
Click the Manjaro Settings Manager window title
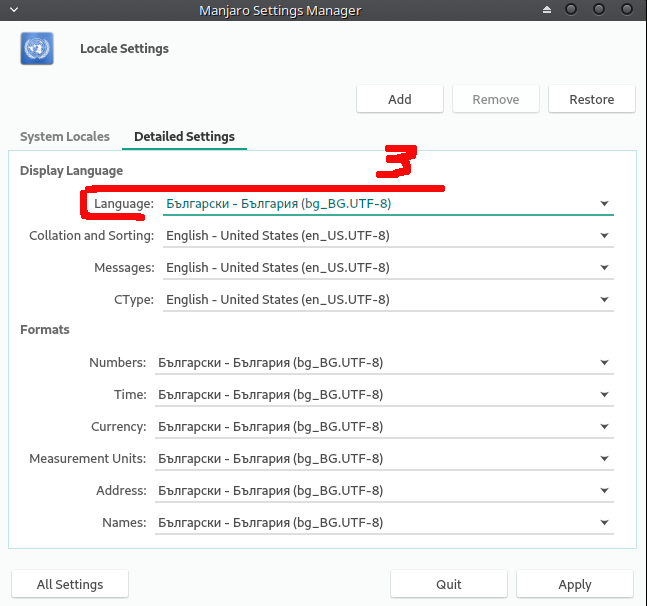pyautogui.click(x=280, y=10)
